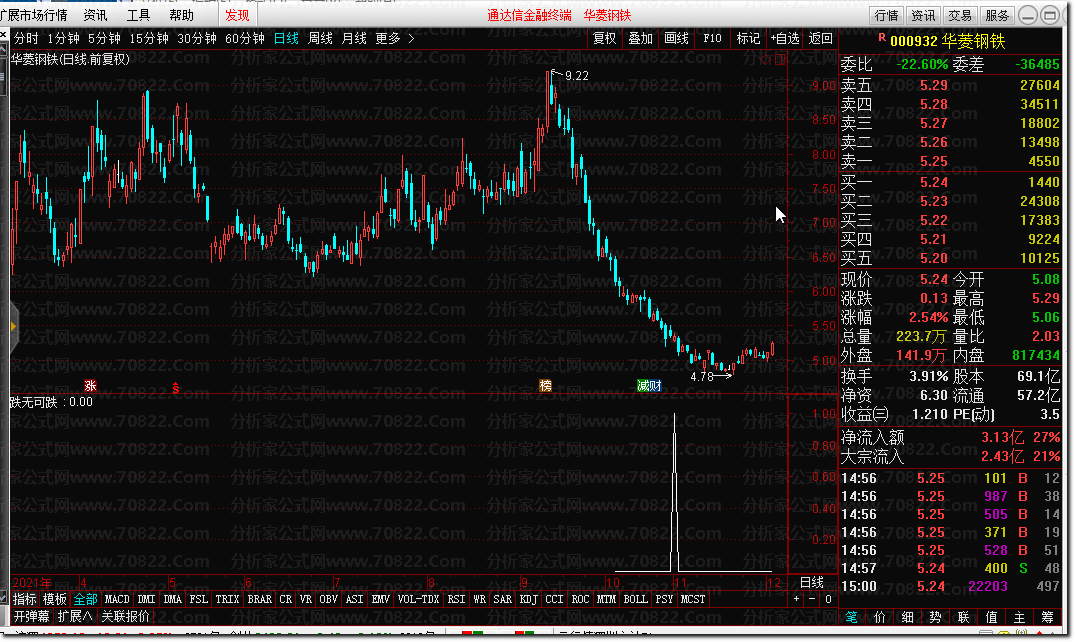Click the +自选 add to watchlist button

click(785, 38)
